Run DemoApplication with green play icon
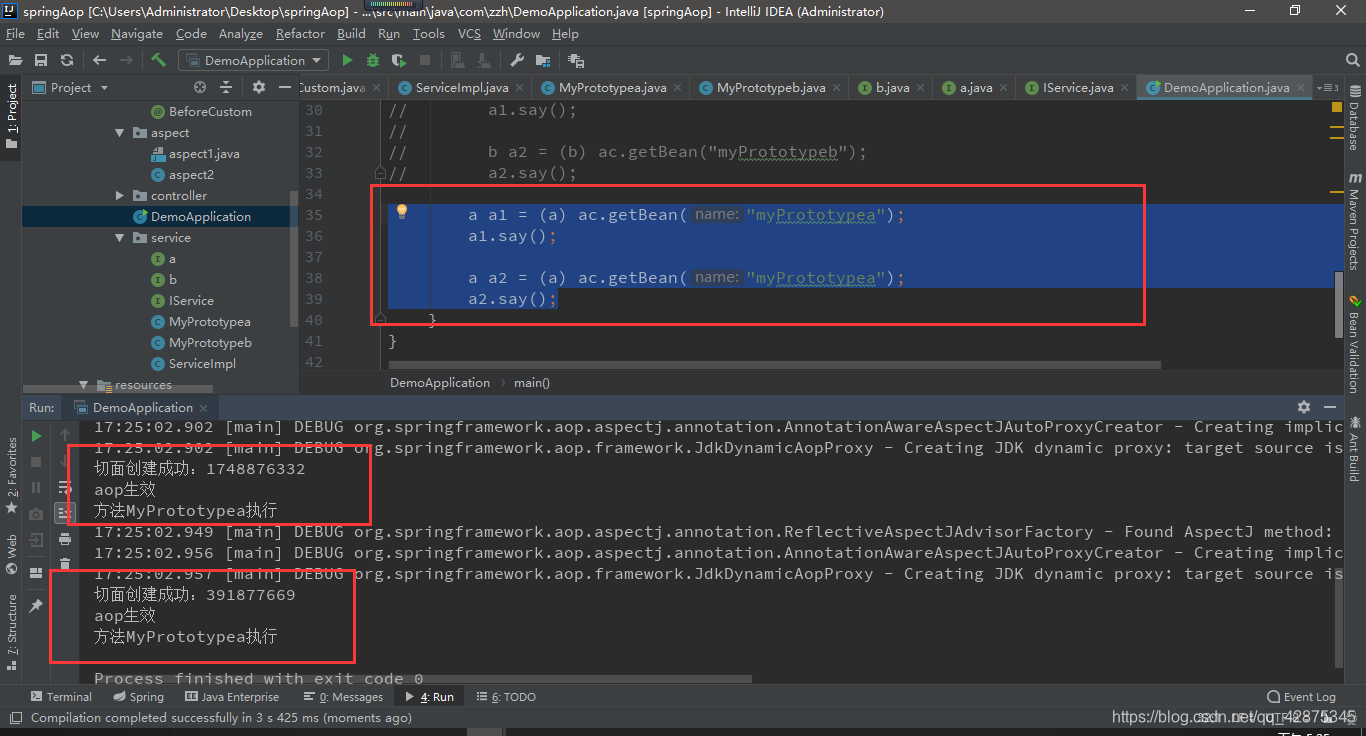 click(x=347, y=60)
